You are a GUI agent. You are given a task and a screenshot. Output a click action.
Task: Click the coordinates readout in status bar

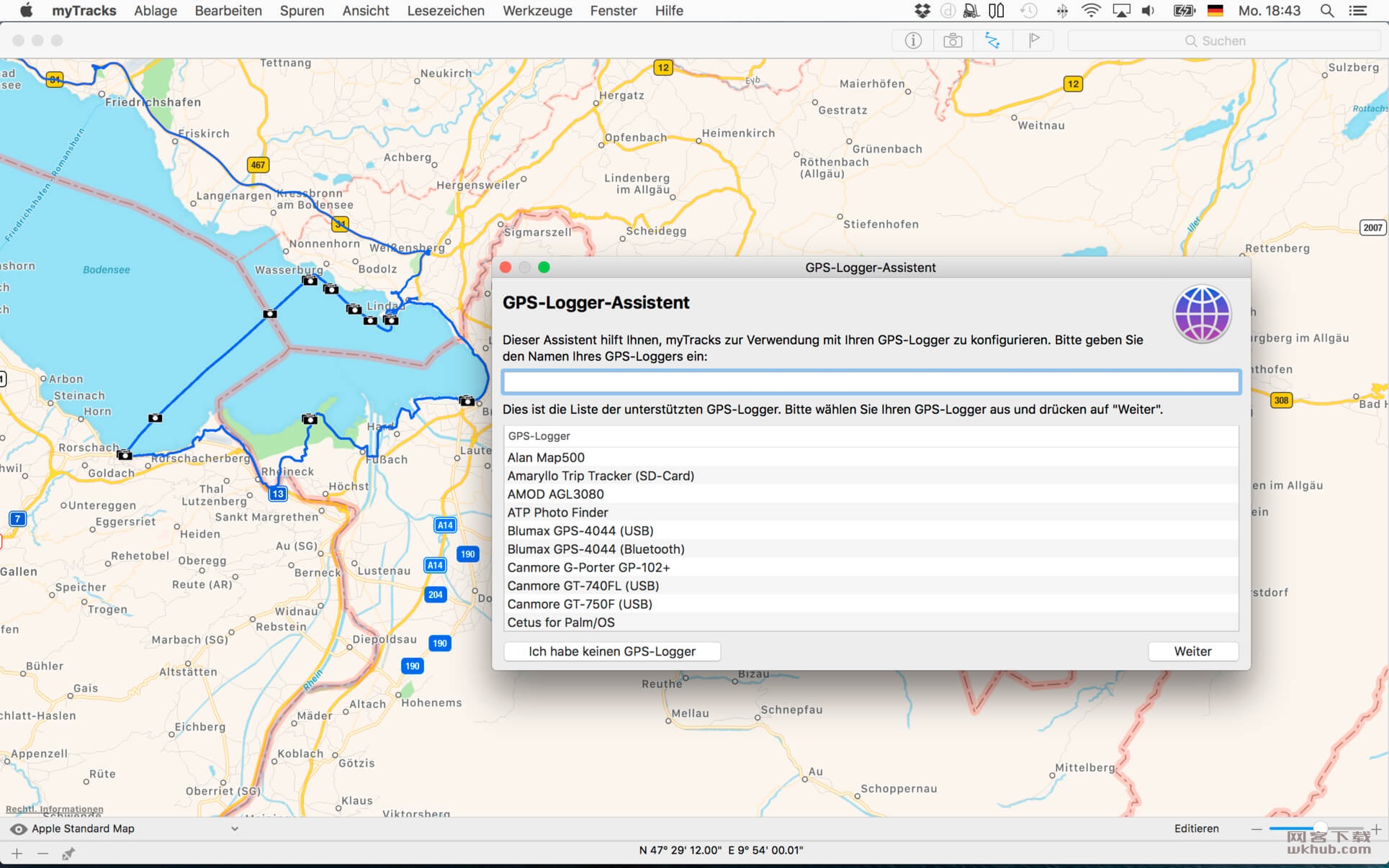tap(721, 850)
